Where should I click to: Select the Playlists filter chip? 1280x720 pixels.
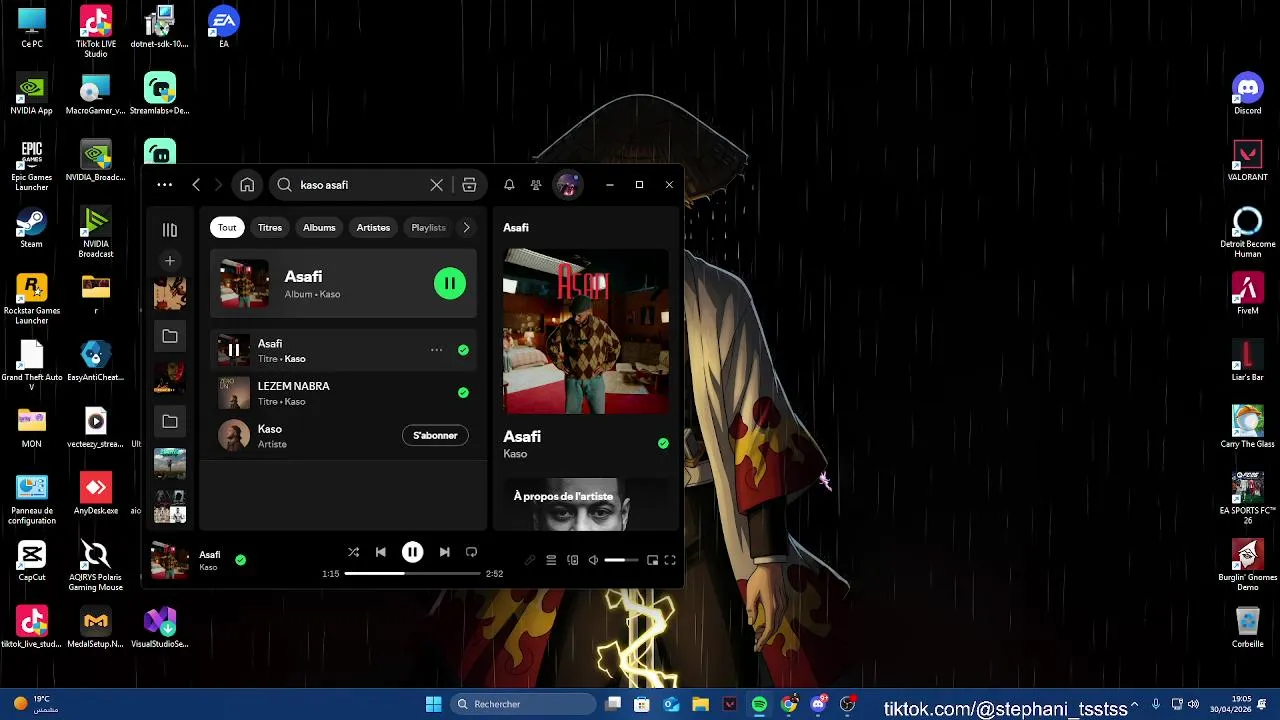[x=428, y=228]
